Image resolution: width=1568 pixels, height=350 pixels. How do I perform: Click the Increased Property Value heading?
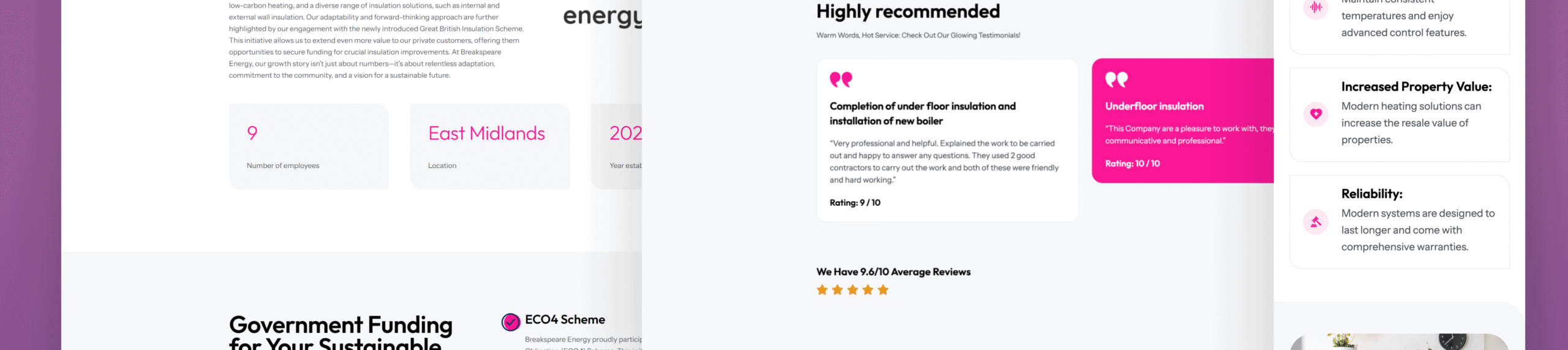(1416, 87)
